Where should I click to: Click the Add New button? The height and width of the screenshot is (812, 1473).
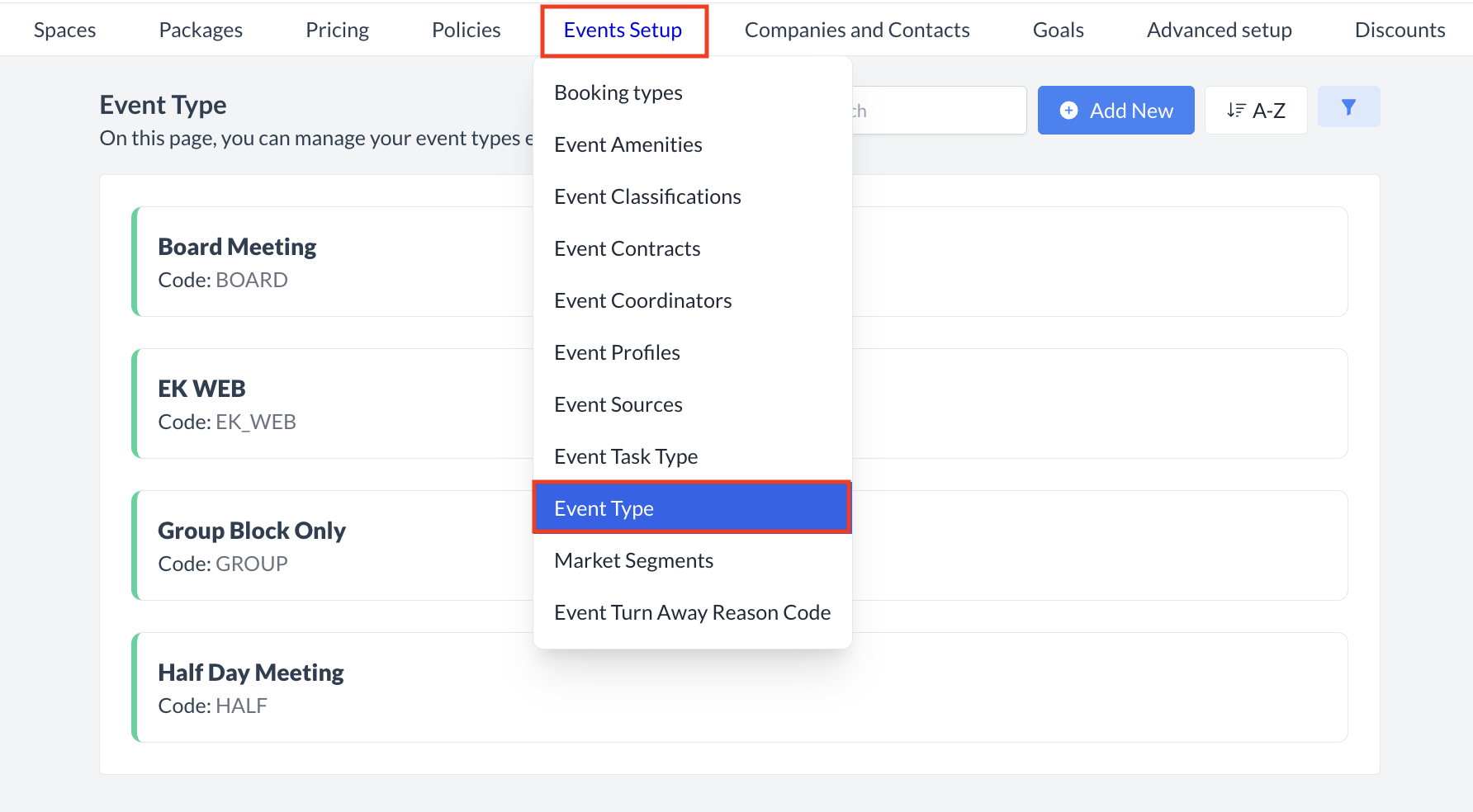pyautogui.click(x=1115, y=110)
